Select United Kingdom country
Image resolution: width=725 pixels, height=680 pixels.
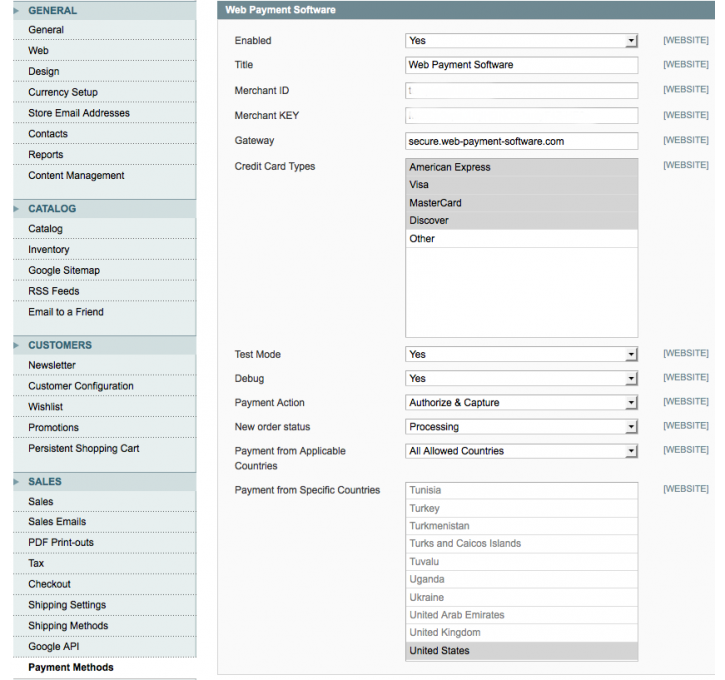tap(522, 632)
